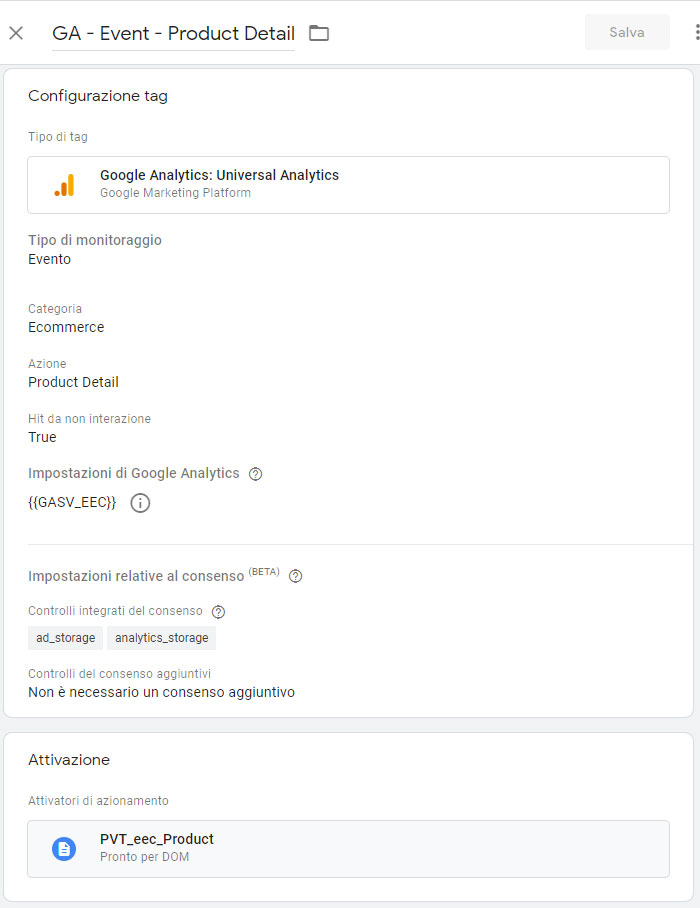This screenshot has height=908, width=700.
Task: Click the Universal Analytics tag type card
Action: [349, 185]
